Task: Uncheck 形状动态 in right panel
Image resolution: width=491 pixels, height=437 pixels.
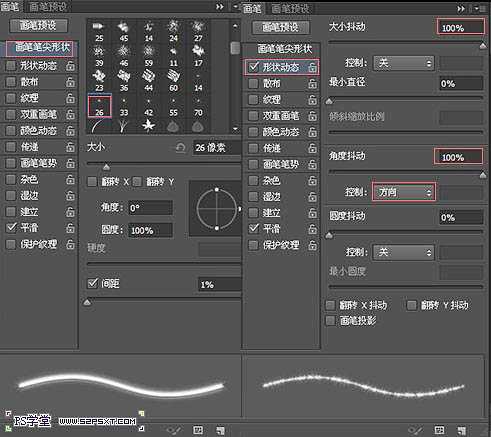Action: pyautogui.click(x=253, y=67)
